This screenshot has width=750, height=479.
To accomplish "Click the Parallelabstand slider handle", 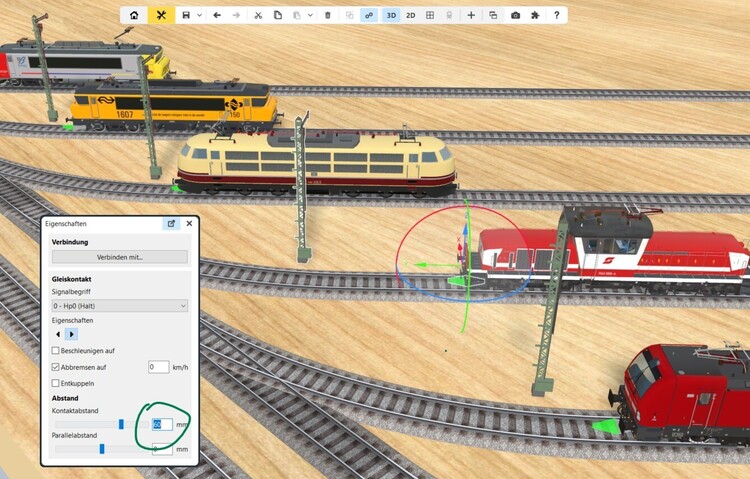I will click(x=101, y=449).
